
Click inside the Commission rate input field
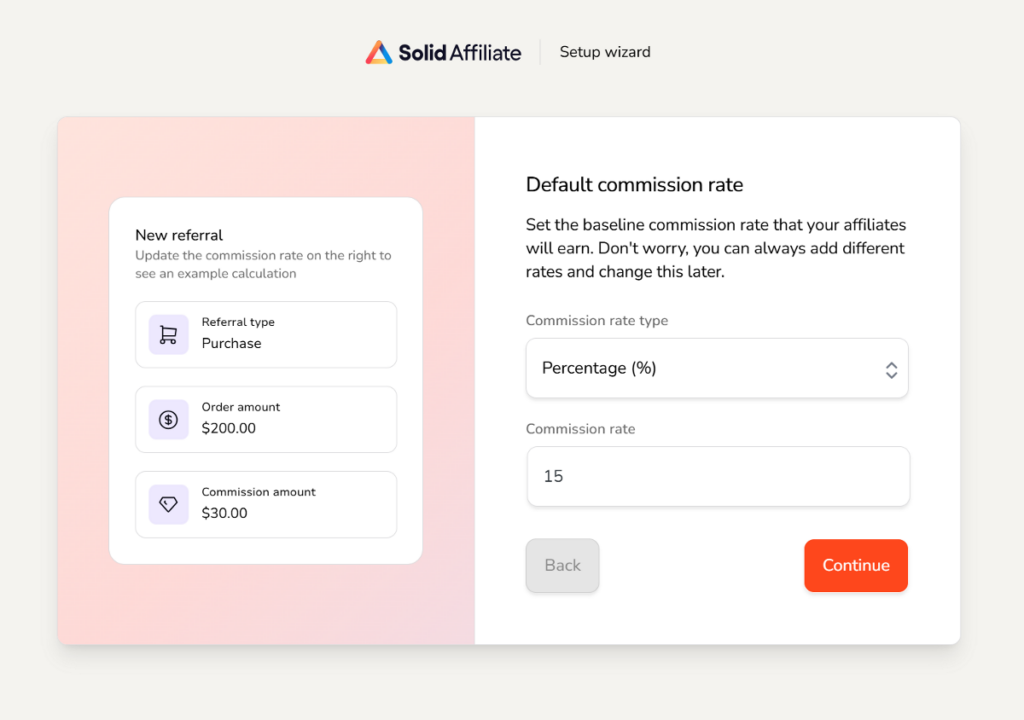tap(718, 477)
